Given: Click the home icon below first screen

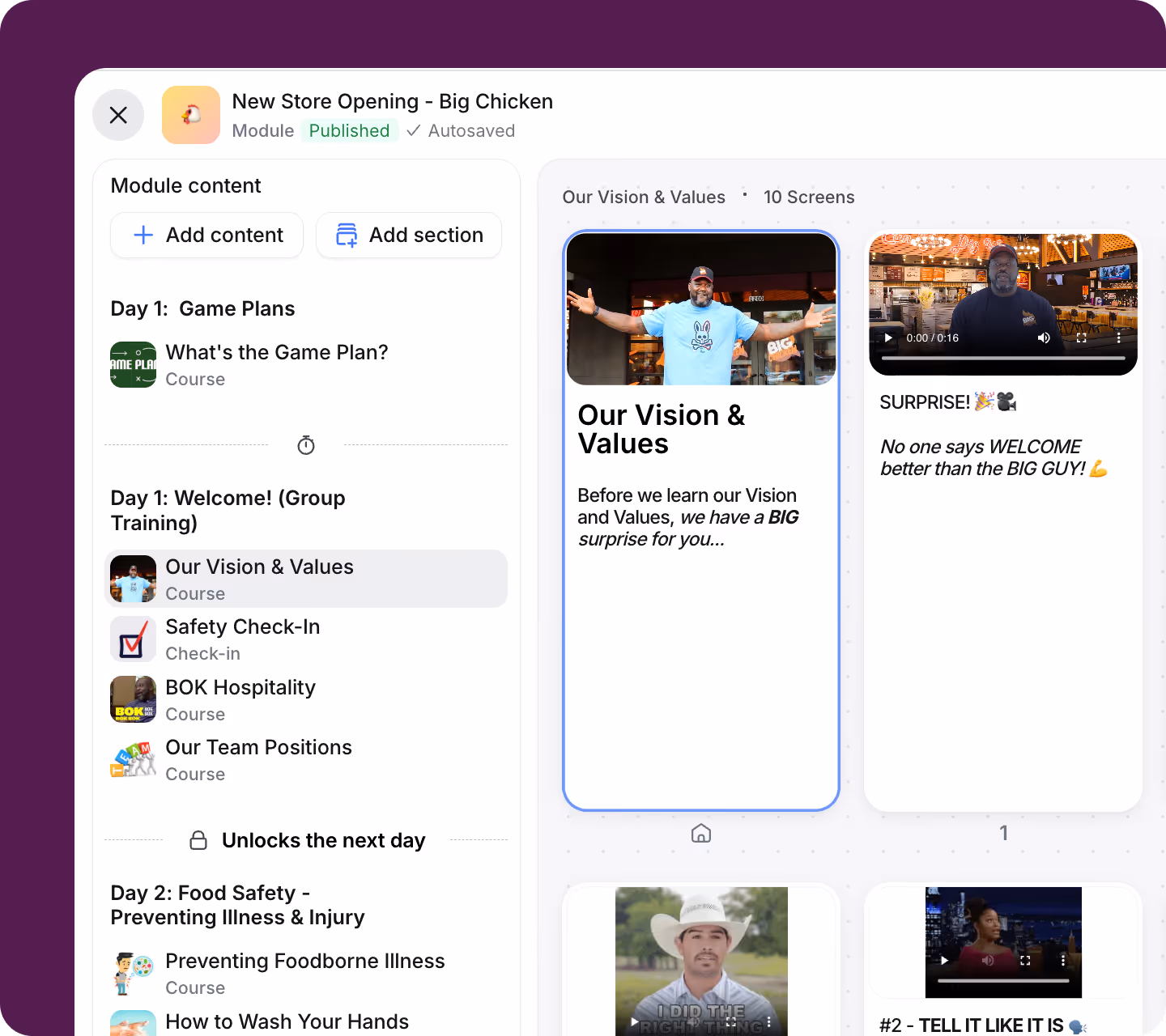Looking at the screenshot, I should [x=701, y=833].
